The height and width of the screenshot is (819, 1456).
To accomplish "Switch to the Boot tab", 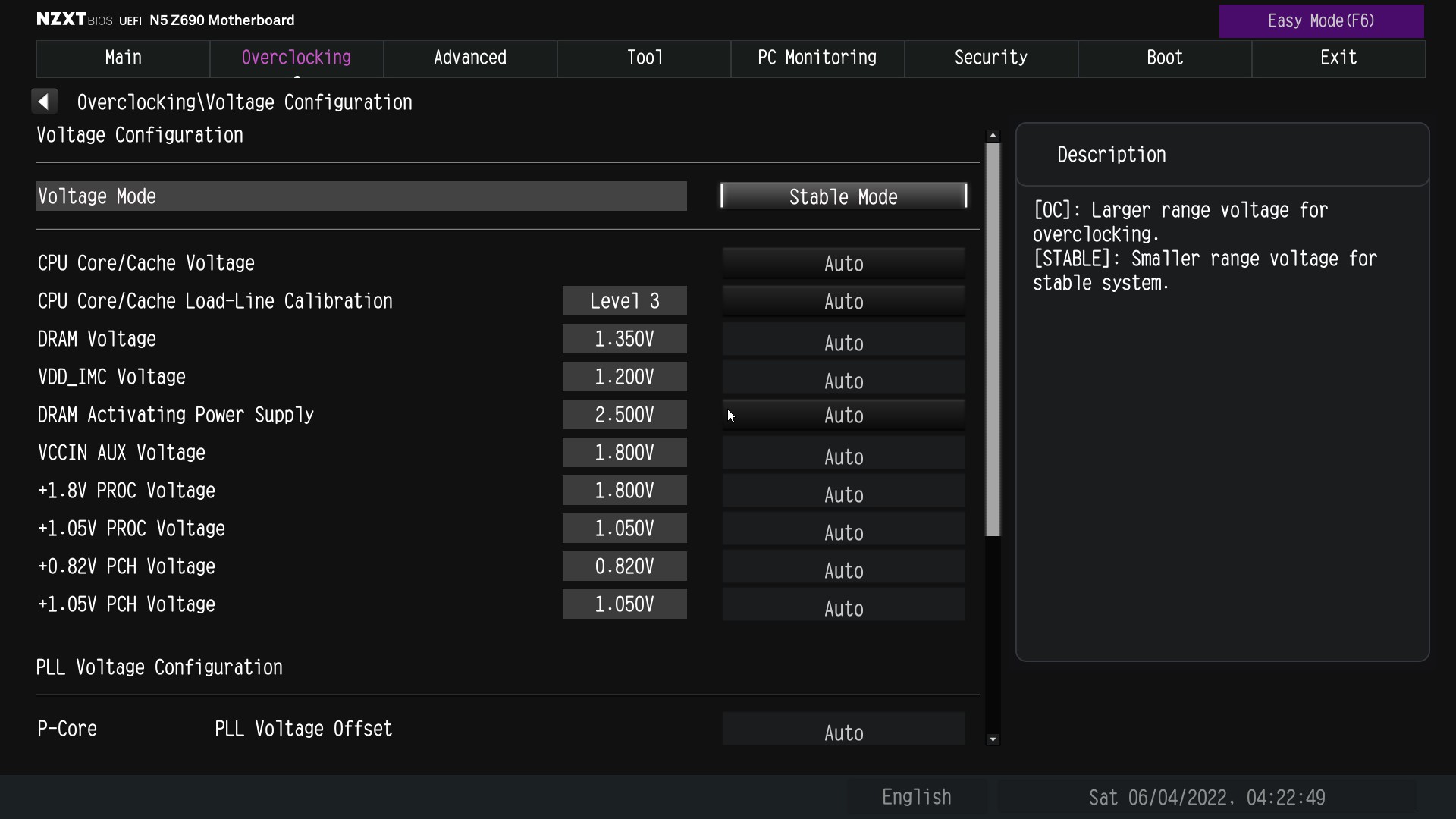I will click(x=1165, y=58).
